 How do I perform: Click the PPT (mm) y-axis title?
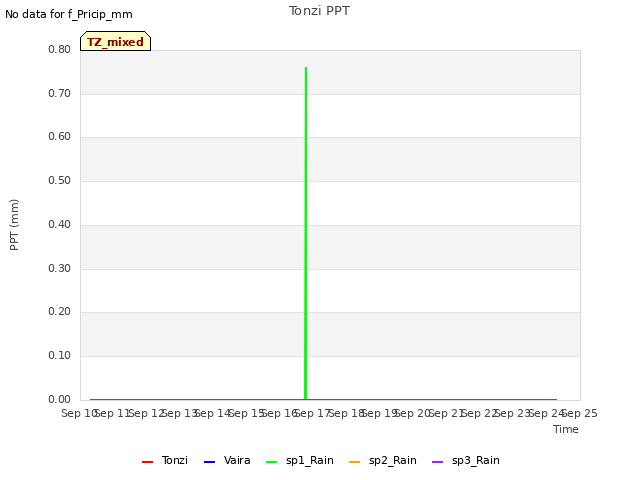14,225
